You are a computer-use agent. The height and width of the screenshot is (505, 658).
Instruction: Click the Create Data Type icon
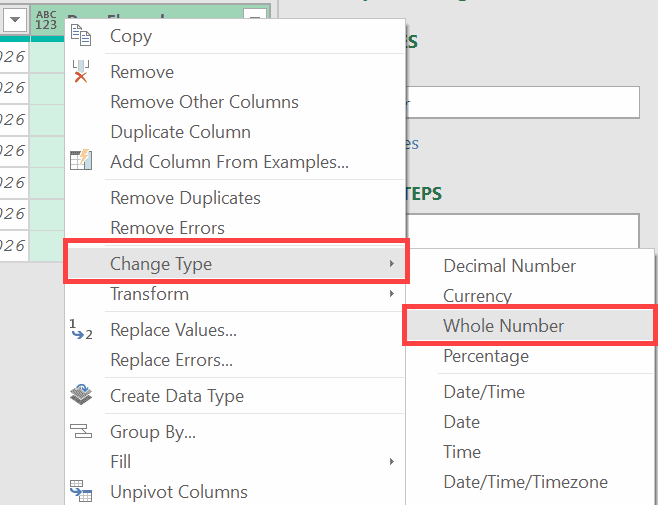[81, 394]
